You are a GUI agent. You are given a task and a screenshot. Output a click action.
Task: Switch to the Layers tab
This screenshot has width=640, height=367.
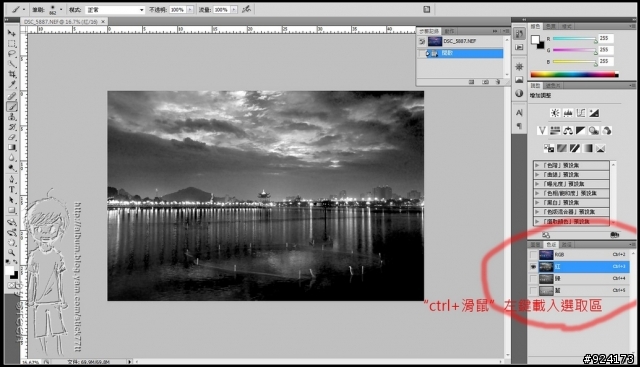[535, 245]
